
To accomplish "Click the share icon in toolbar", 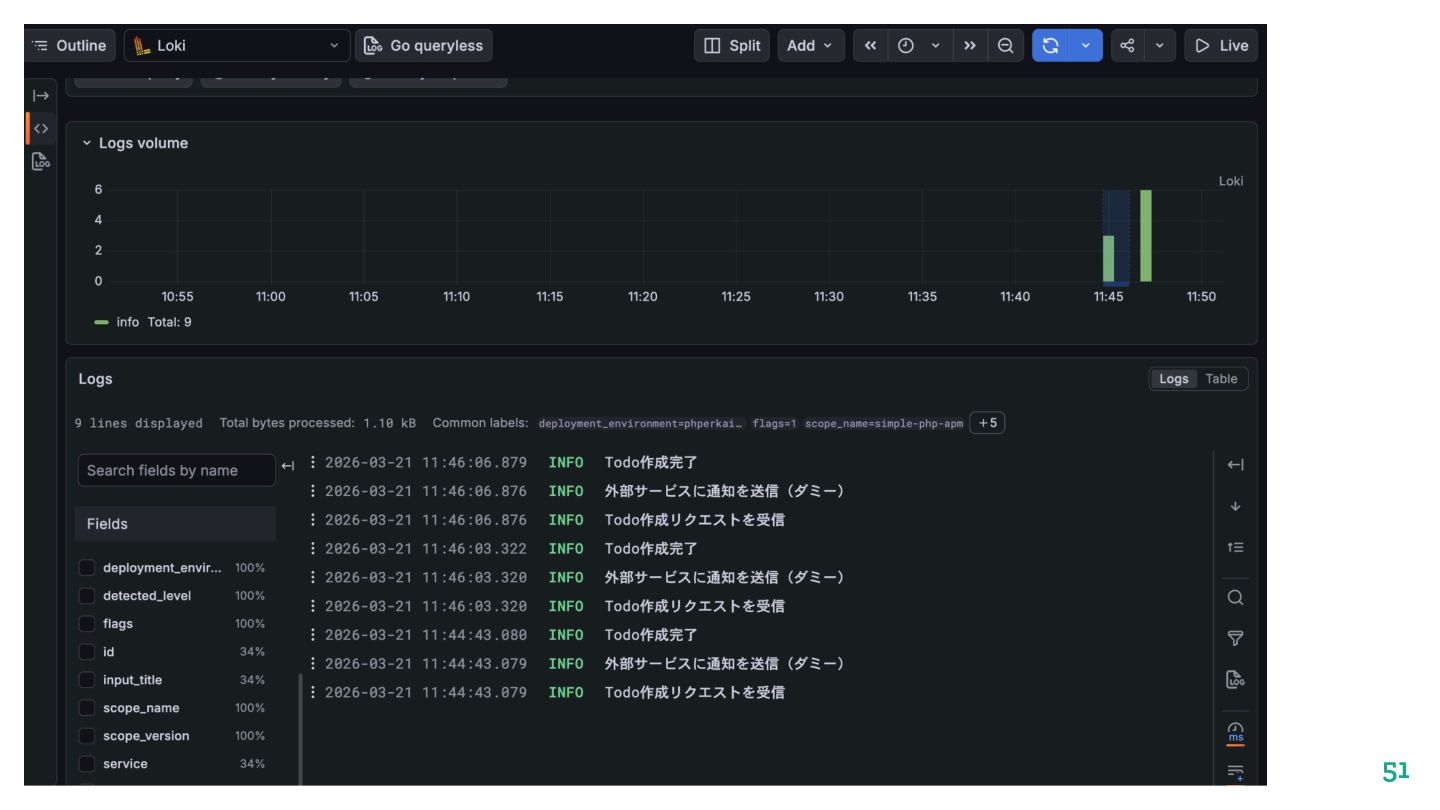I will pyautogui.click(x=1127, y=46).
